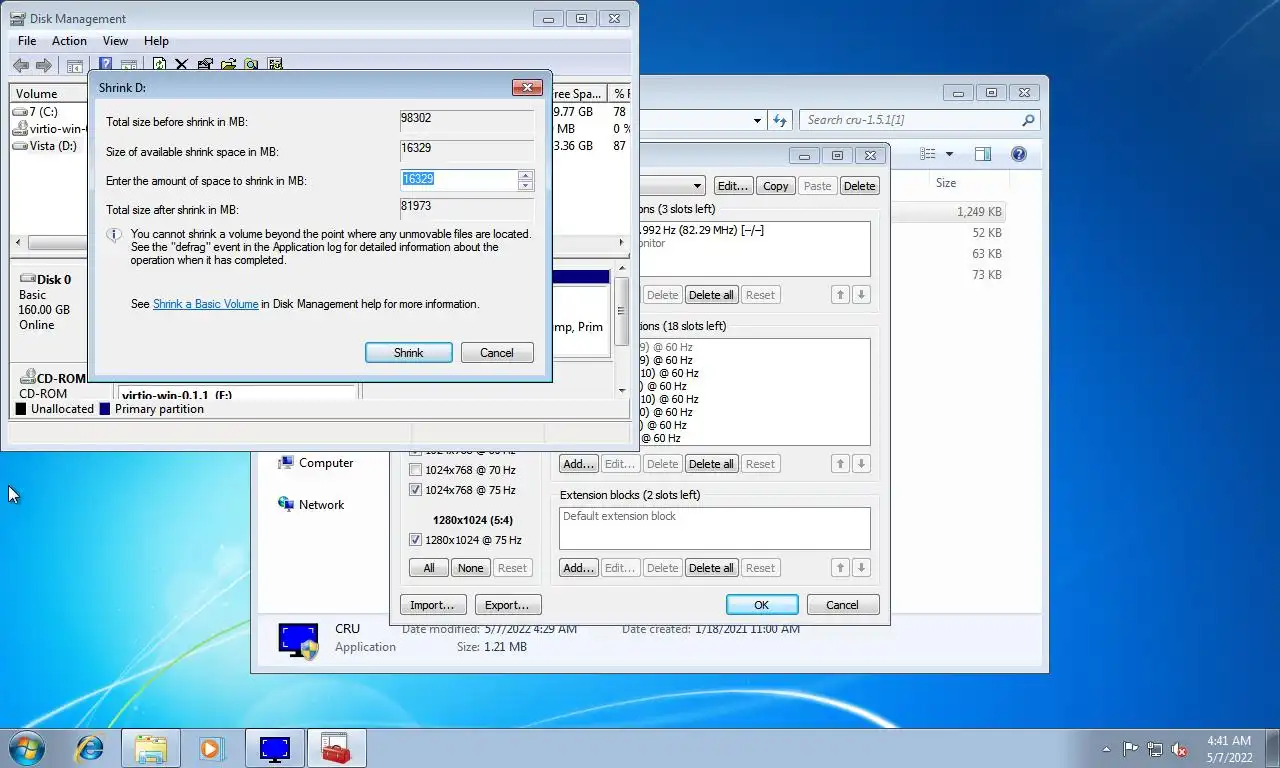1280x768 pixels.
Task: Select Network in the Explorer navigation pane
Action: pos(321,505)
